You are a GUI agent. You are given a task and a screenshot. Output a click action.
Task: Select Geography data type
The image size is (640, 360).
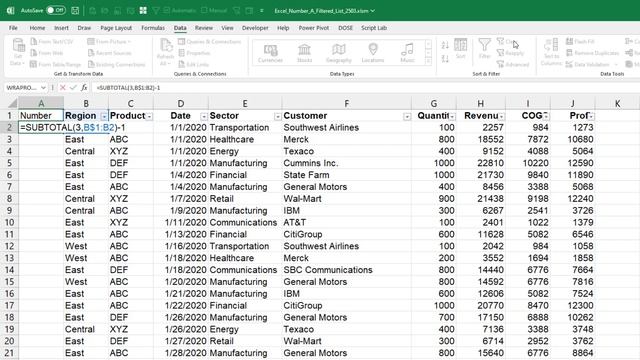[339, 53]
